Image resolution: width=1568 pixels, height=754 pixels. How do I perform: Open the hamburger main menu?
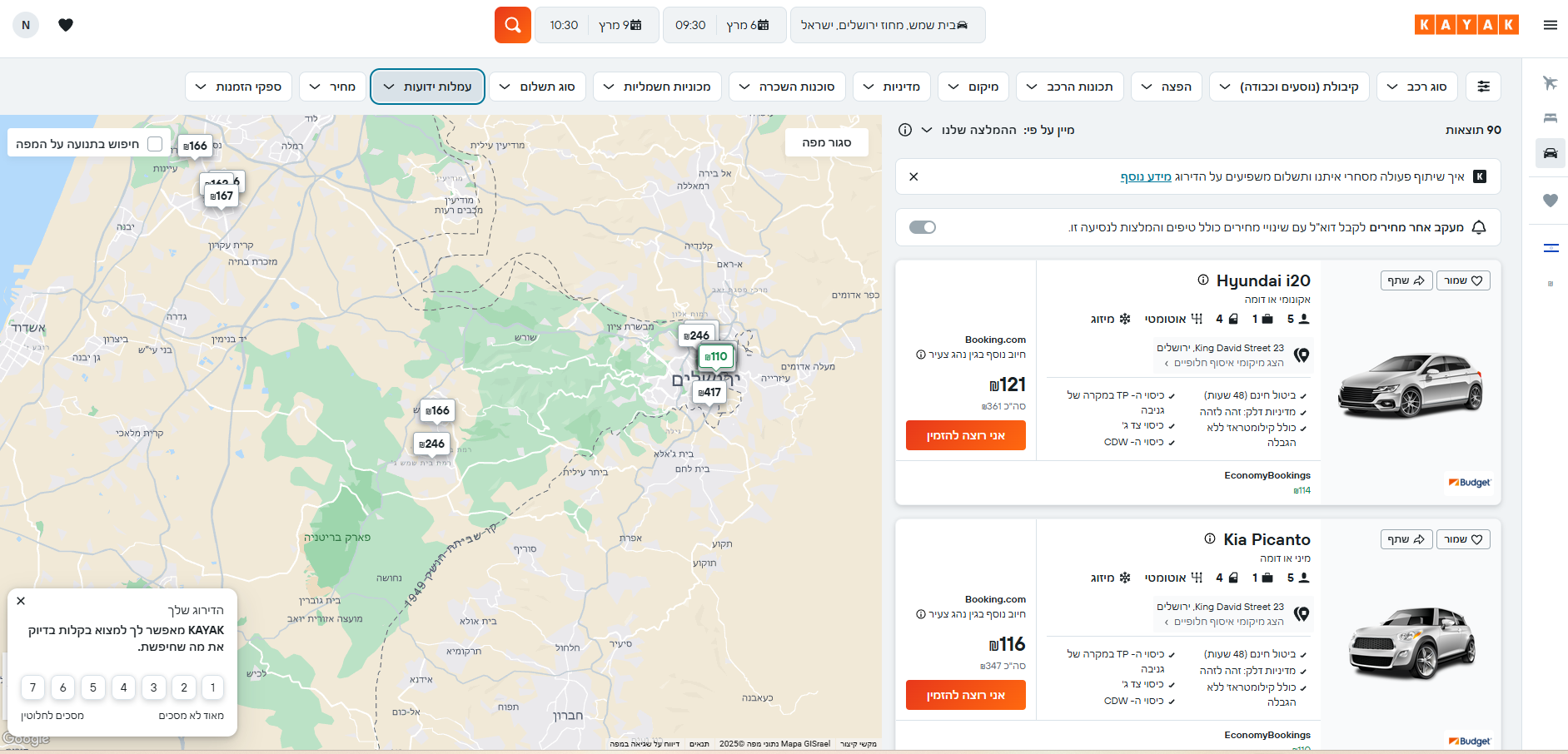[x=1550, y=25]
